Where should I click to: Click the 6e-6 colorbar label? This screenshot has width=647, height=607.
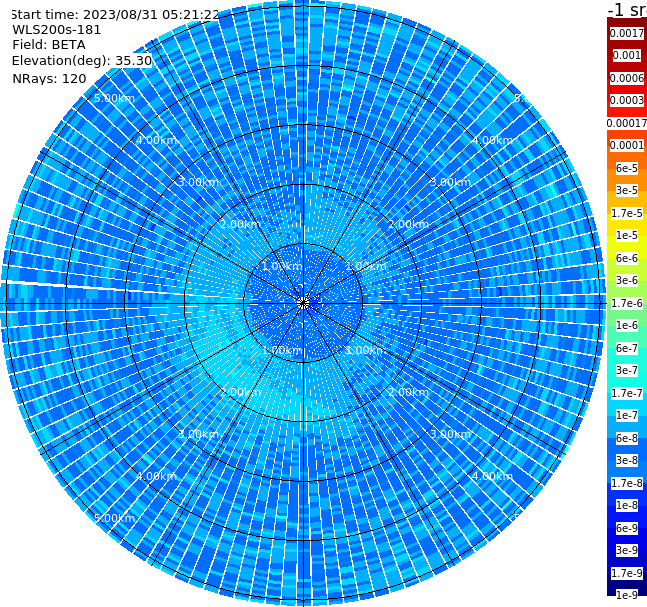(x=627, y=258)
